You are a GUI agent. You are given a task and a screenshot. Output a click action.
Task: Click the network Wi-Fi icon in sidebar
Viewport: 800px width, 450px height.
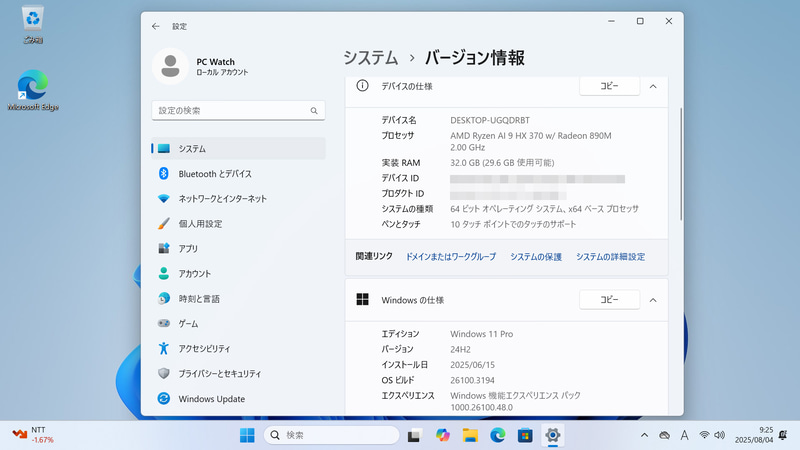pyautogui.click(x=163, y=198)
